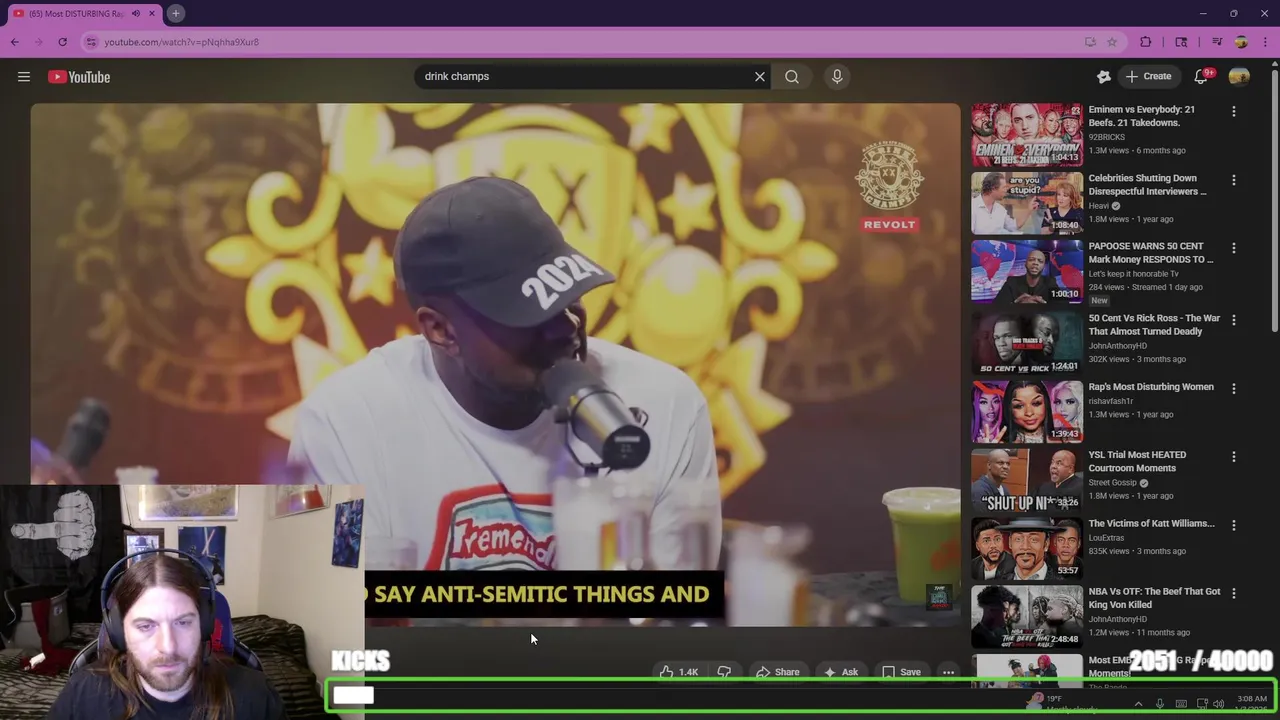Click taskbar network icon
Viewport: 1280px width, 720px height.
click(x=1202, y=704)
